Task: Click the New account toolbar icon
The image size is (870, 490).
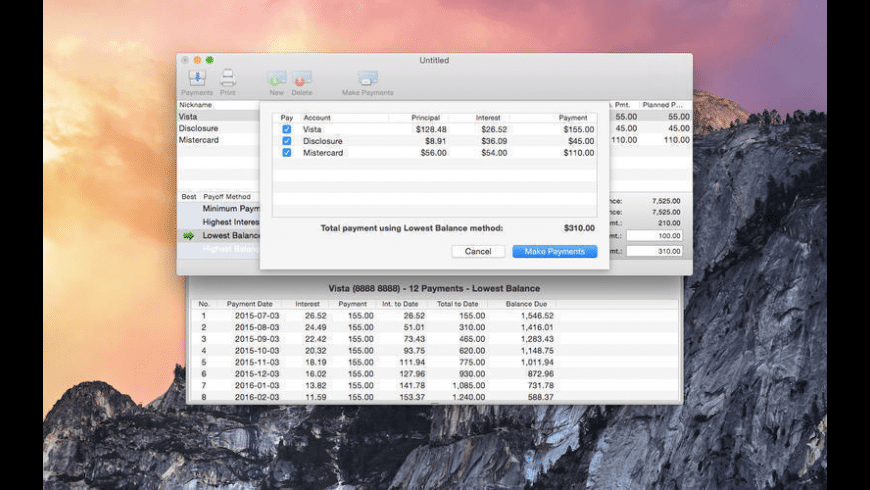Action: (x=276, y=78)
